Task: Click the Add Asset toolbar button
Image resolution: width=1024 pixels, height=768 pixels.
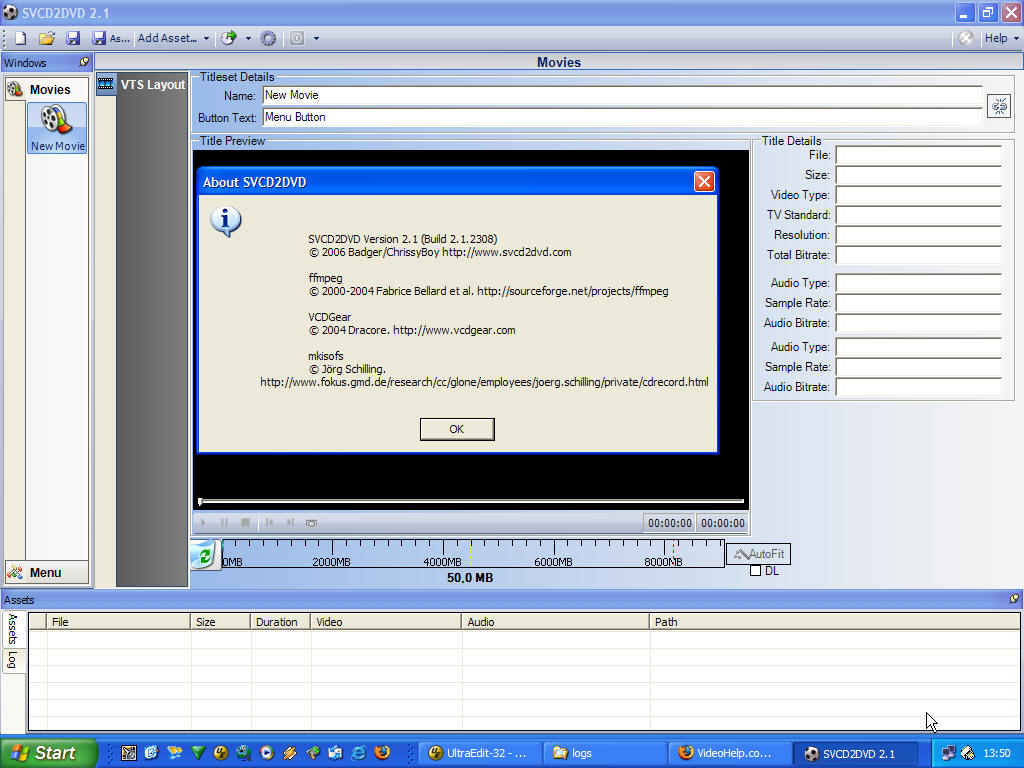Action: click(167, 39)
